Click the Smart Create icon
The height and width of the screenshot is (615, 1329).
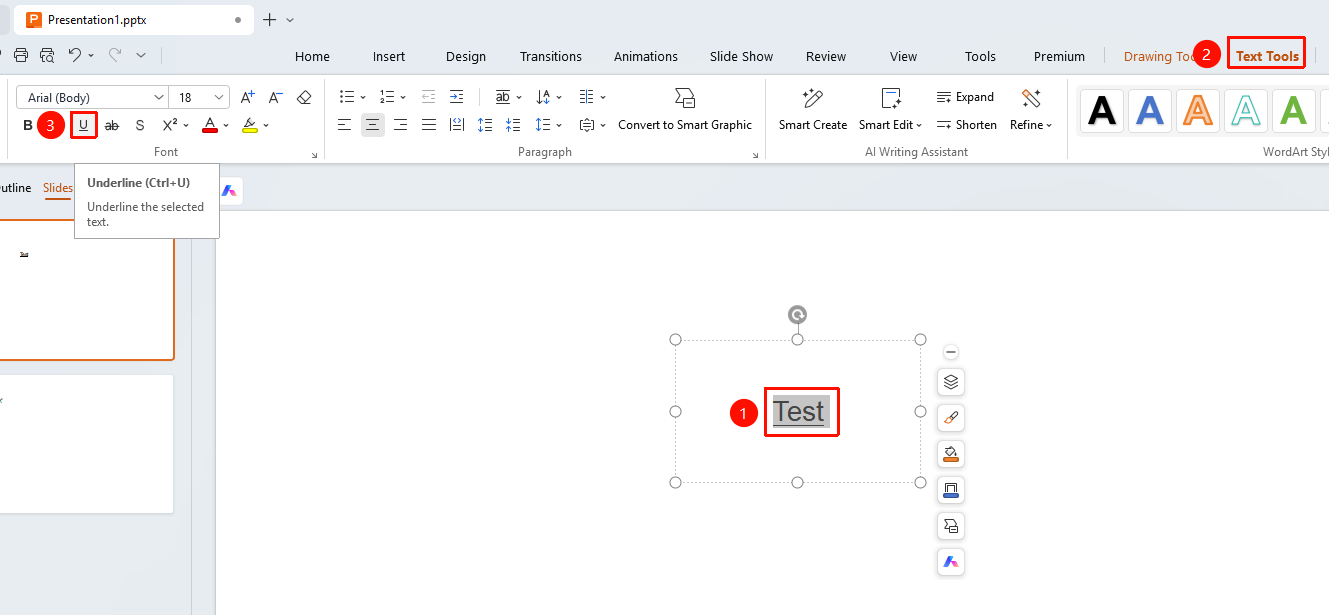pos(813,98)
